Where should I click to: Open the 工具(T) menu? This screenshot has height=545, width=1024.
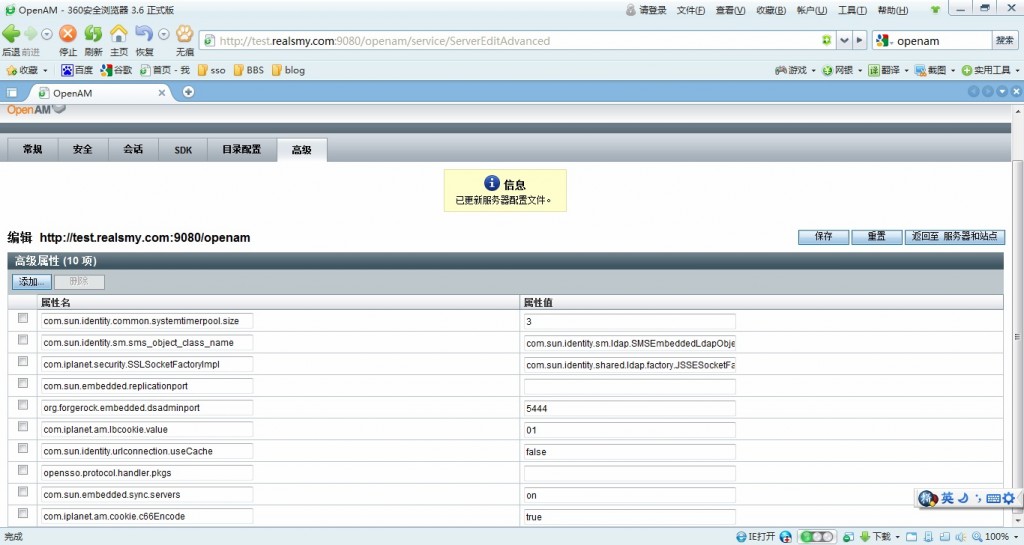pos(852,10)
